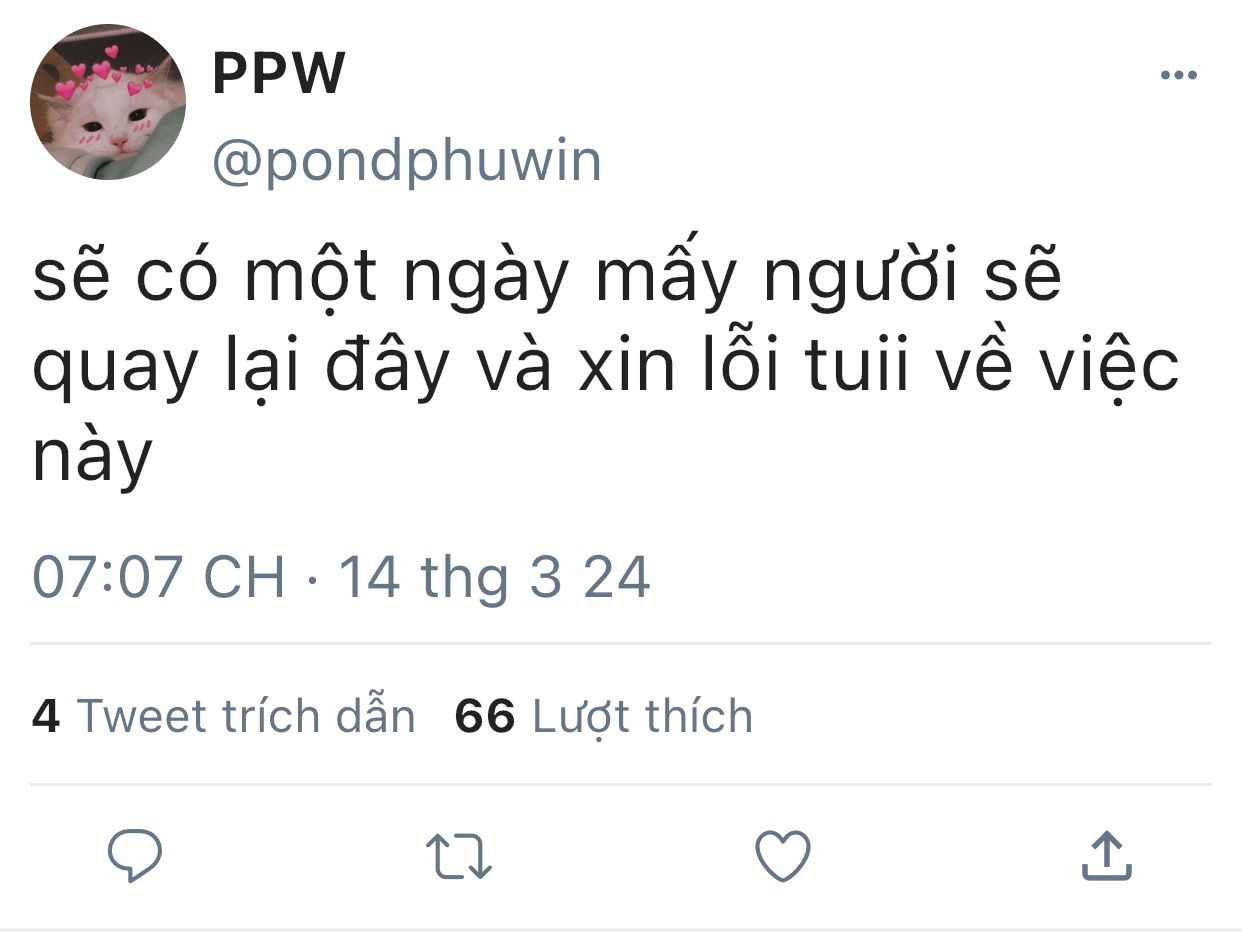Image resolution: width=1242 pixels, height=948 pixels.
Task: Select the quote count number 4
Action: tap(46, 717)
